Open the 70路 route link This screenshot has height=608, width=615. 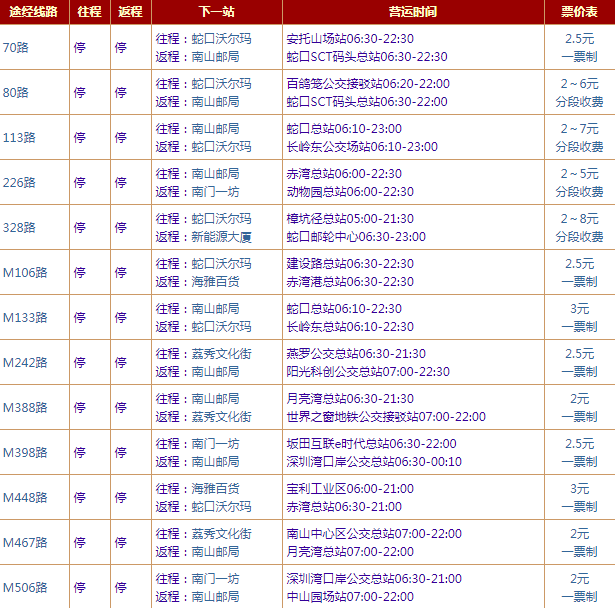16,47
